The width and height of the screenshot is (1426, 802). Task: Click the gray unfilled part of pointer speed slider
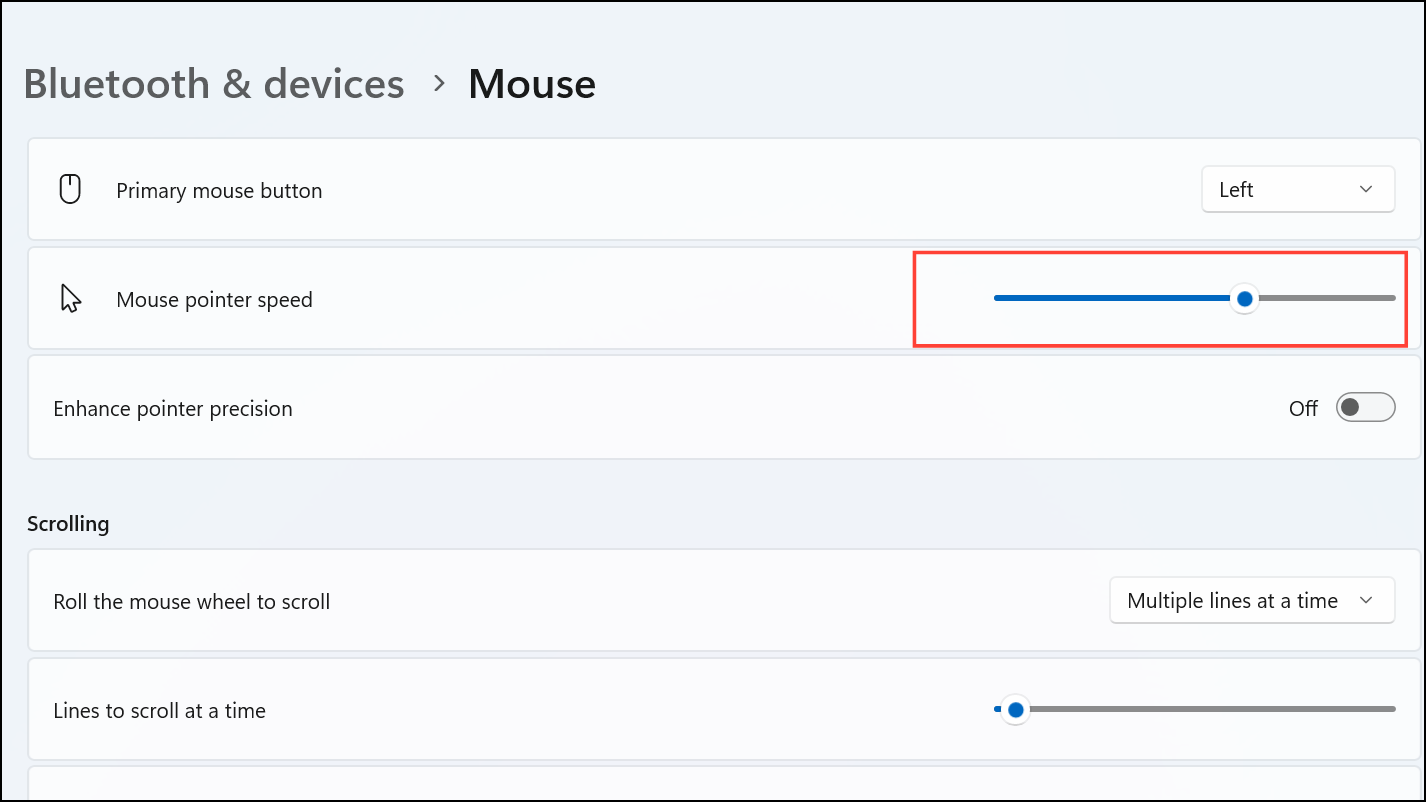[x=1327, y=298]
